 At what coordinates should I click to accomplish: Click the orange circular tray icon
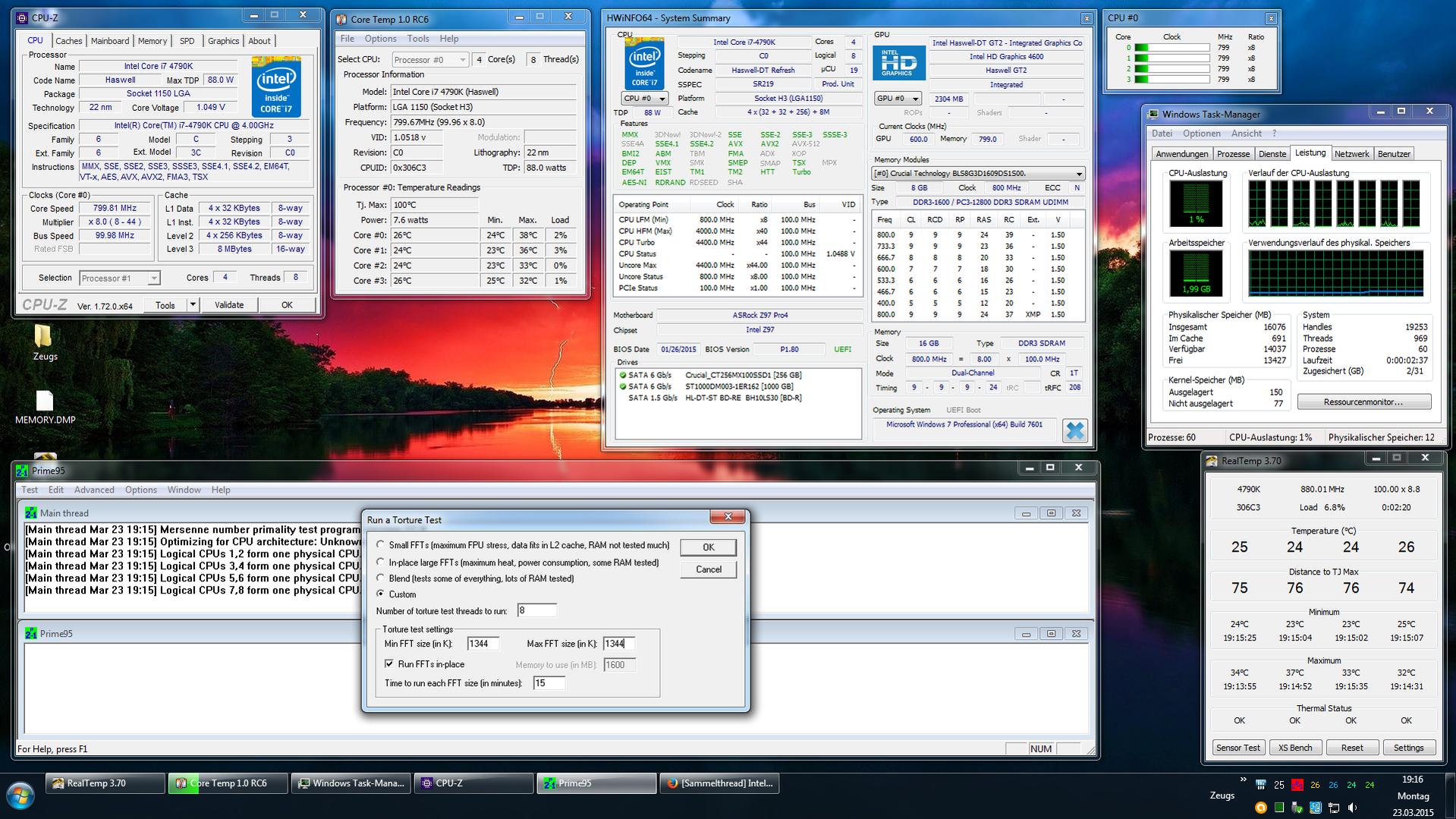(x=1260, y=808)
